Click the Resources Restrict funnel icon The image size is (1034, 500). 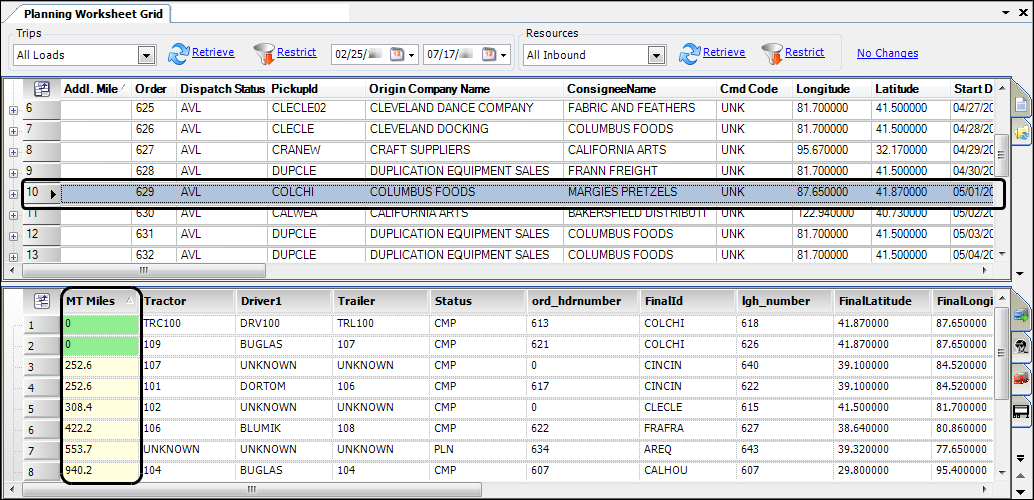(x=772, y=53)
